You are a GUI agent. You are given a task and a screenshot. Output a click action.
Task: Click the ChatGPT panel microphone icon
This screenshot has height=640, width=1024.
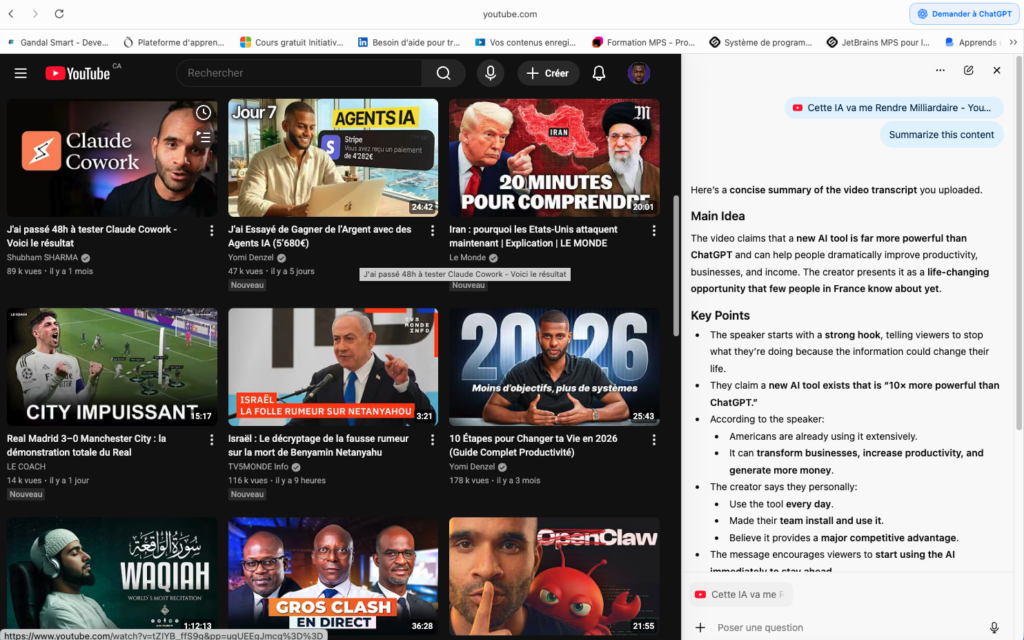(994, 627)
